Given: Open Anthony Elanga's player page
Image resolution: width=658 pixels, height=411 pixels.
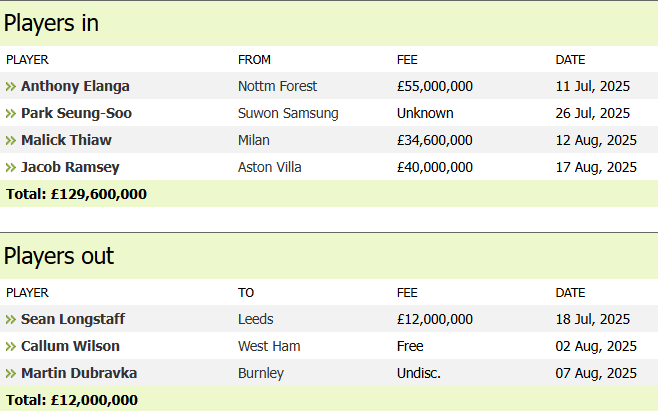Looking at the screenshot, I should [75, 86].
